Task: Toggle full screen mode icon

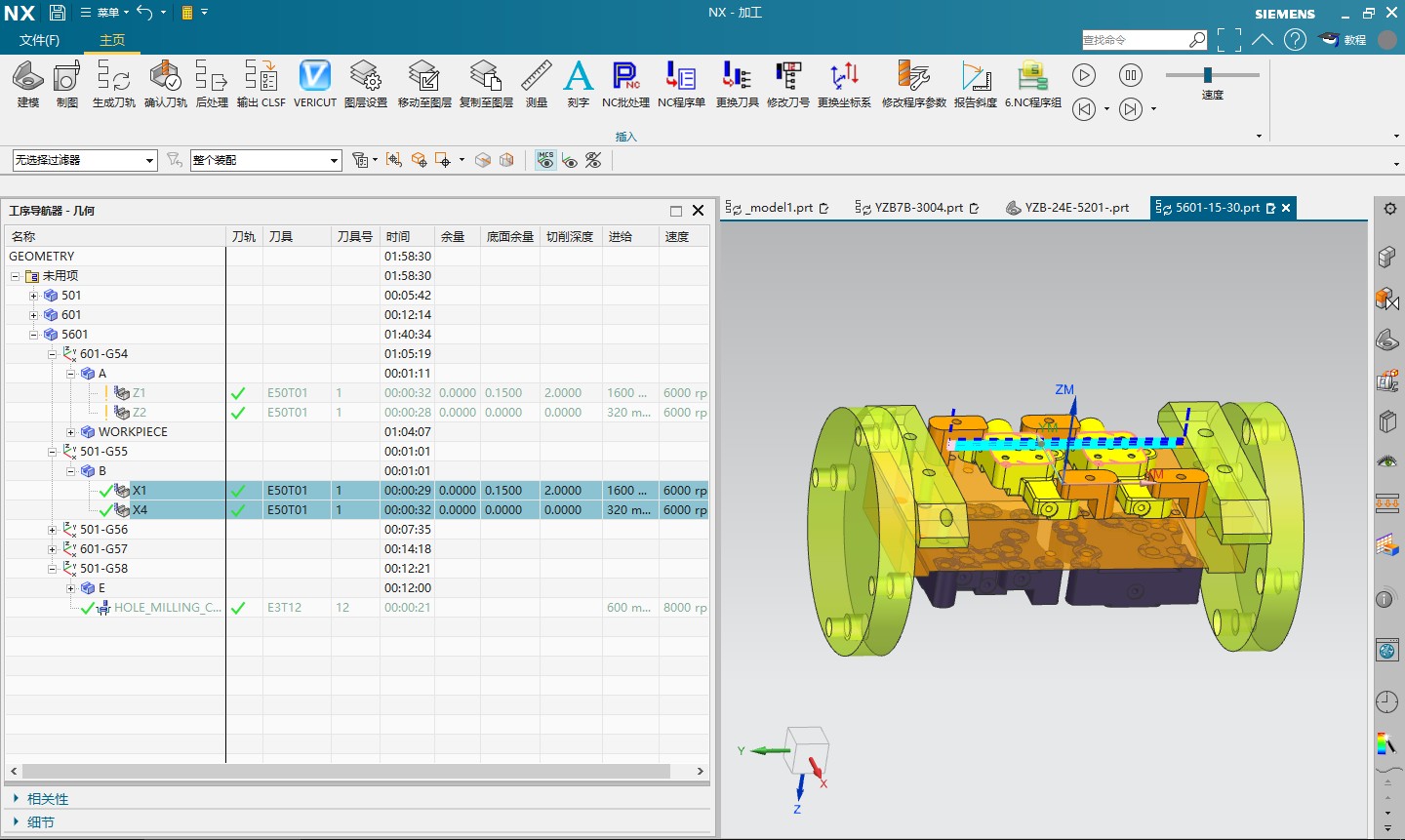Action: (x=1229, y=40)
